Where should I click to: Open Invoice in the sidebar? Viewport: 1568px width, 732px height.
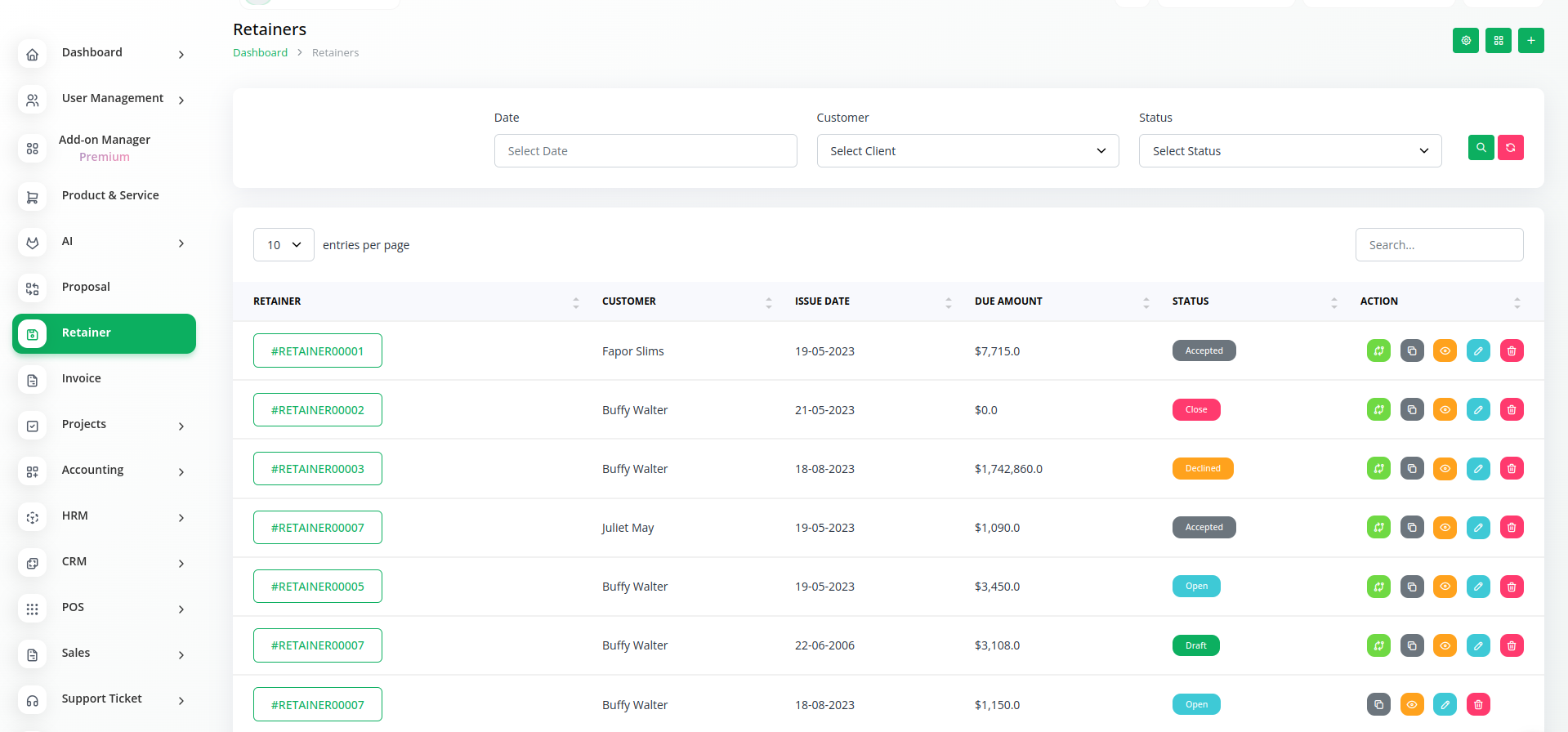[x=82, y=378]
